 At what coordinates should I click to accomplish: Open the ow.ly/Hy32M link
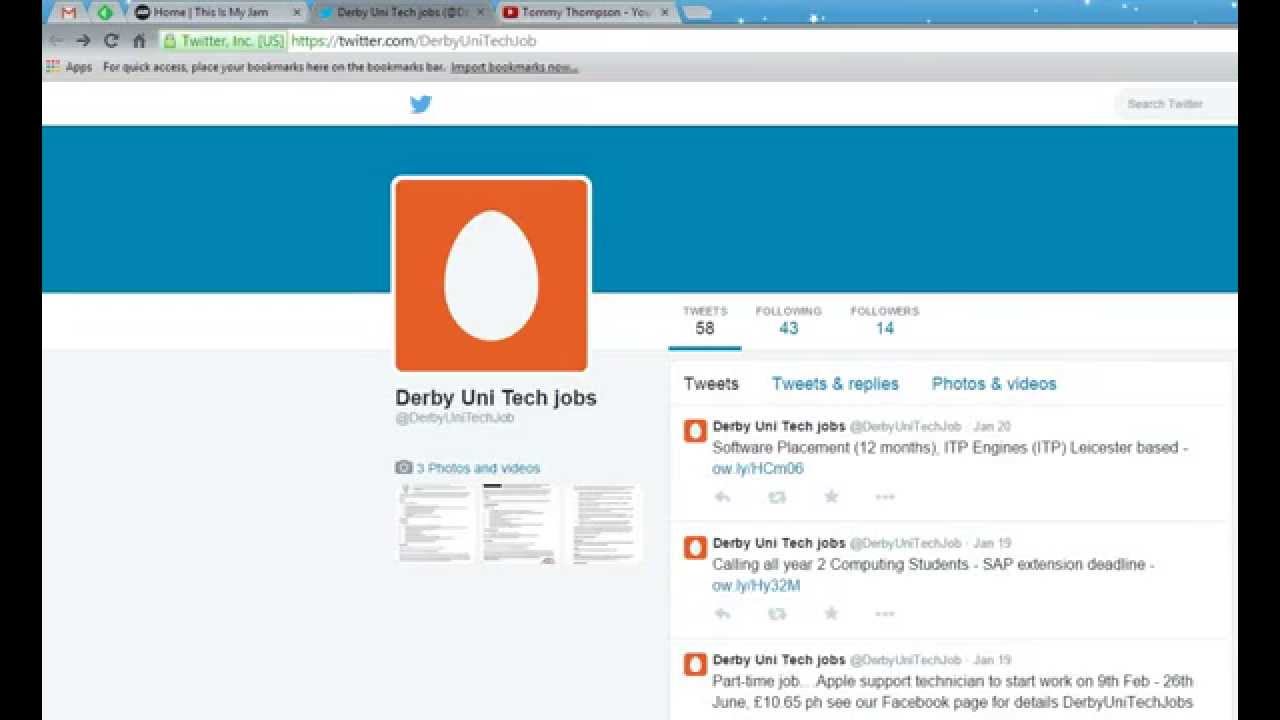tap(756, 586)
